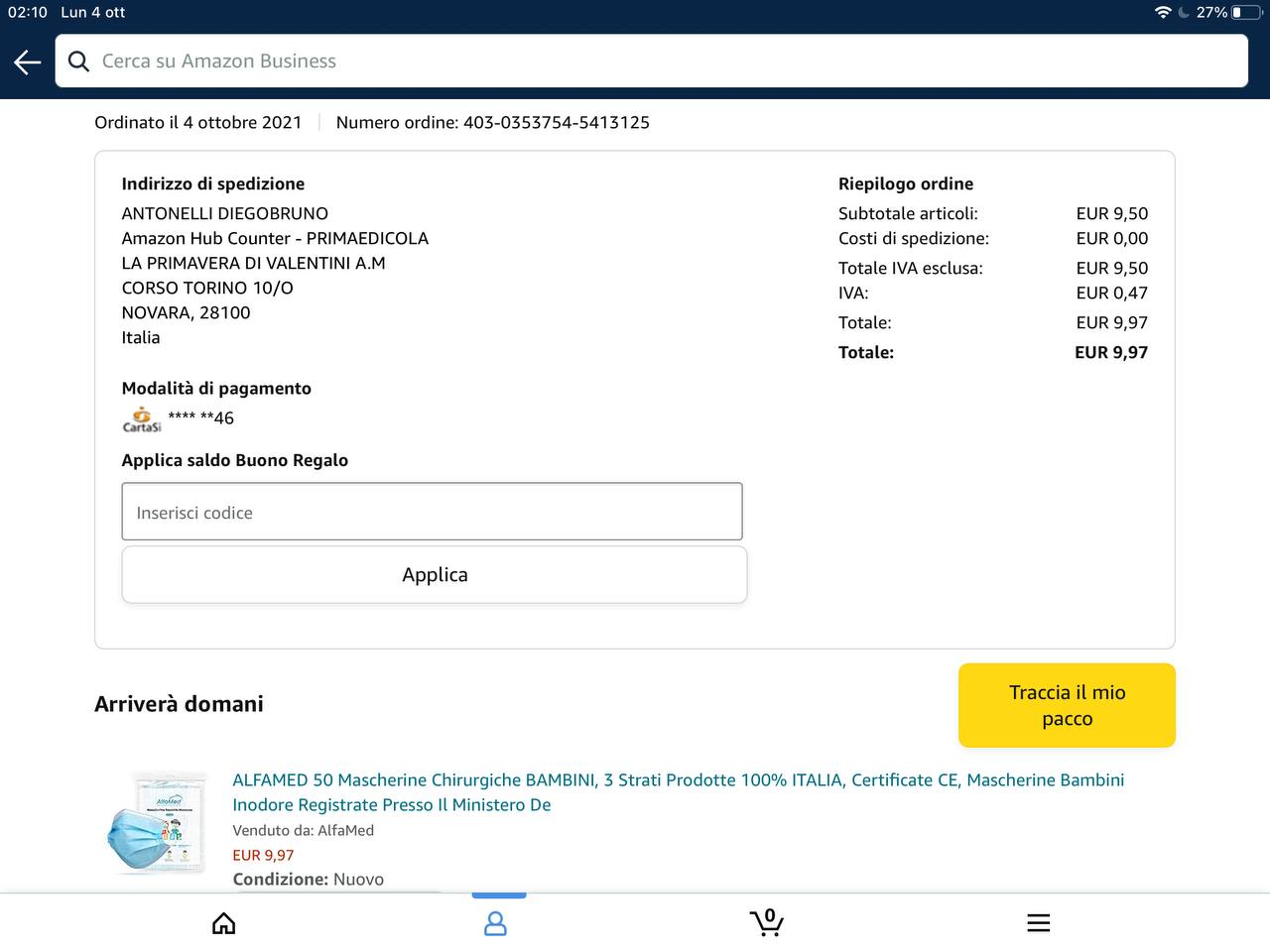Tap the Arriverà domani heading

pyautogui.click(x=179, y=704)
